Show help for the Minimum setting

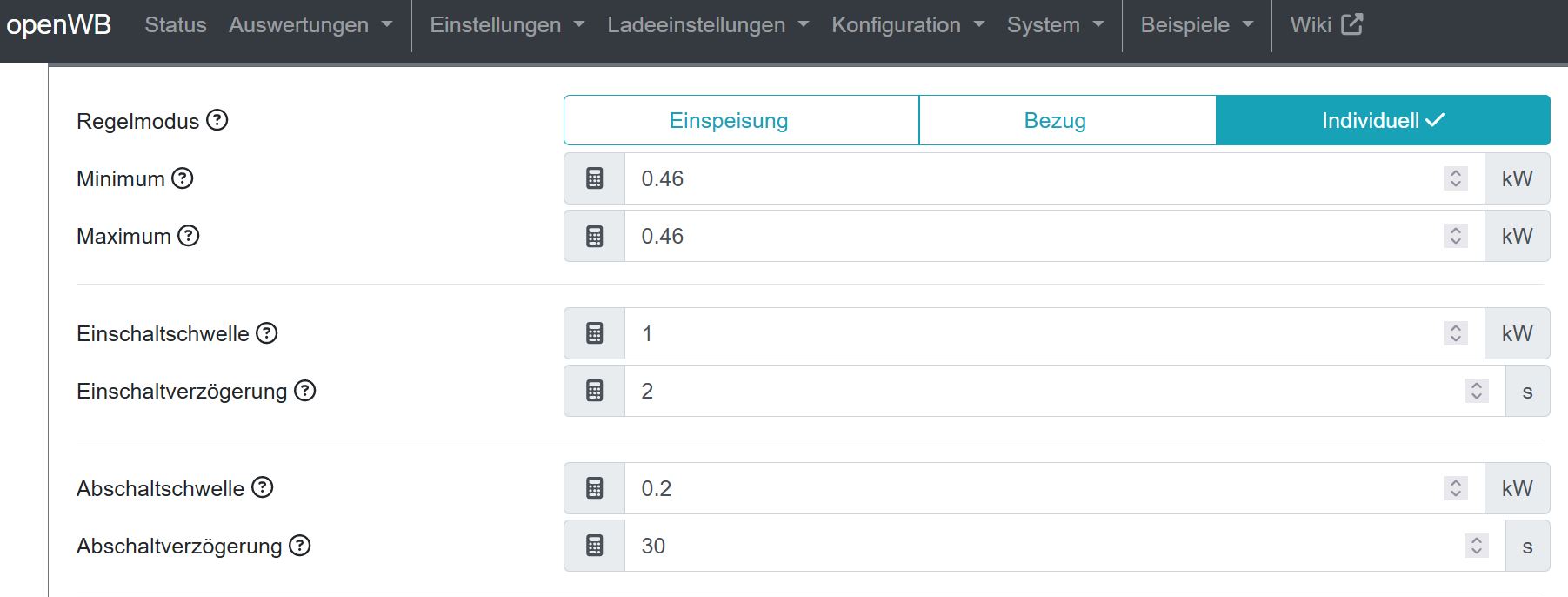pos(183,178)
